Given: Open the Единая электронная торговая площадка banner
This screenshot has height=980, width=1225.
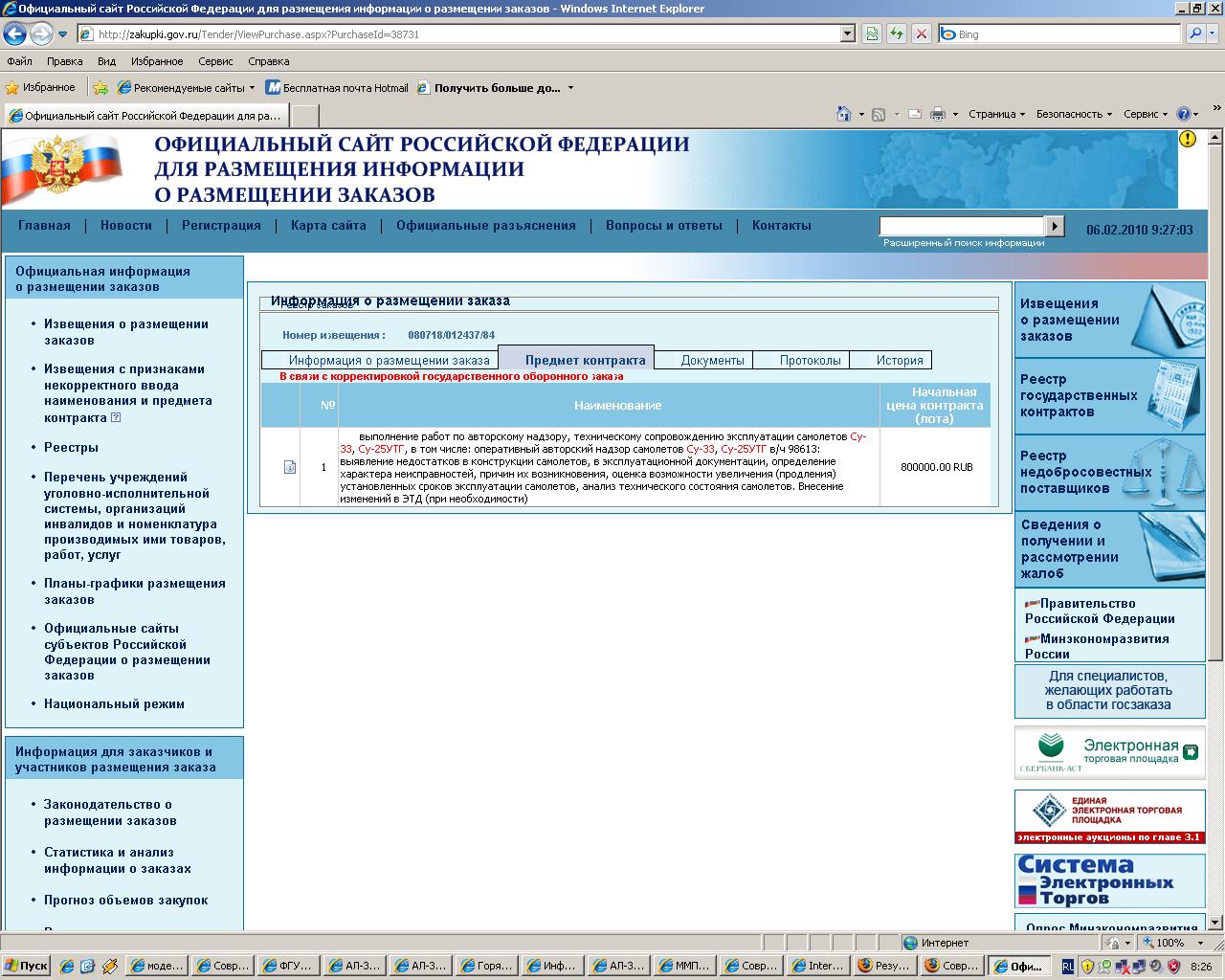Looking at the screenshot, I should click(x=1109, y=816).
